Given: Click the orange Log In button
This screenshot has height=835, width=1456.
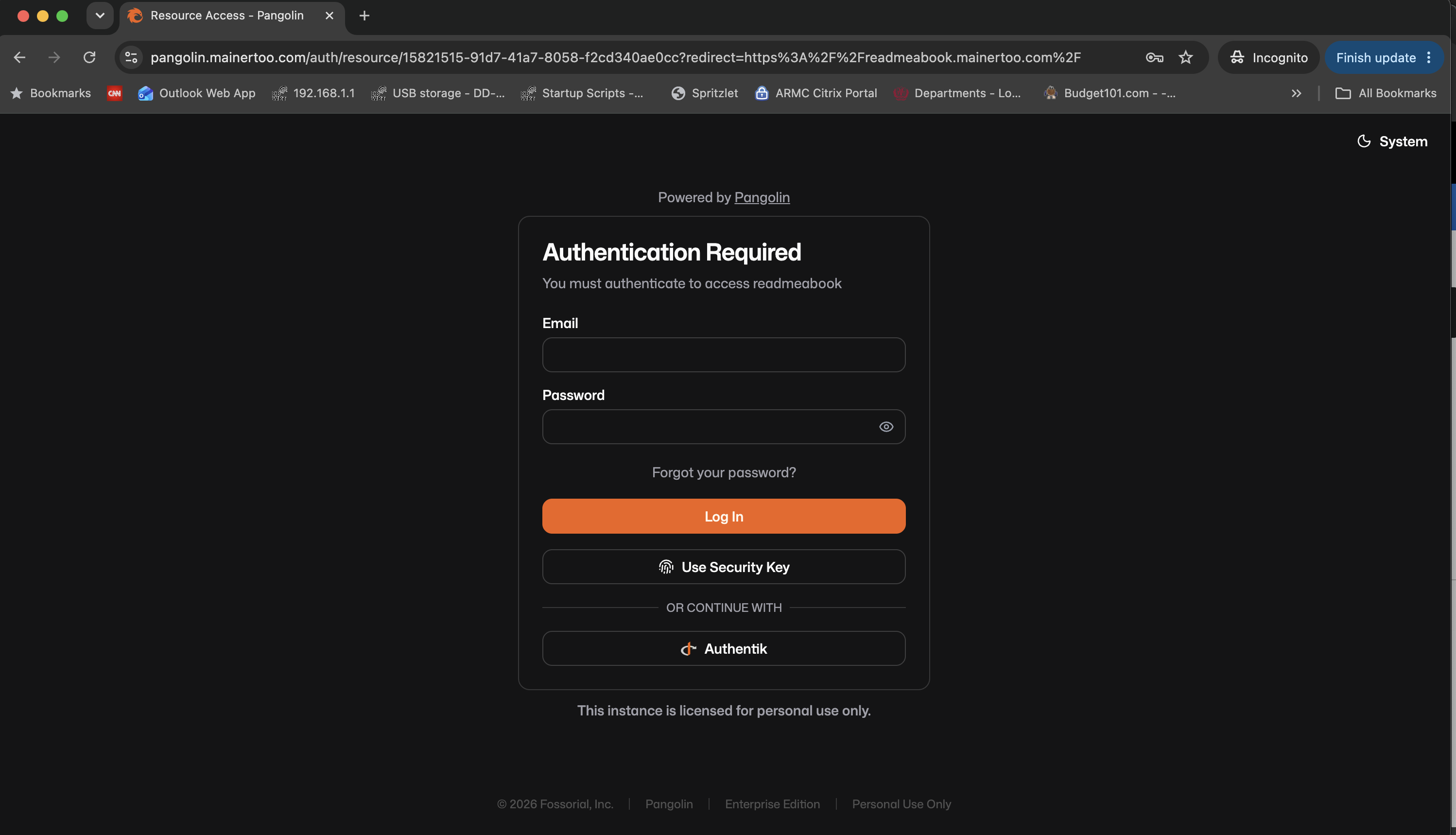Looking at the screenshot, I should tap(724, 516).
